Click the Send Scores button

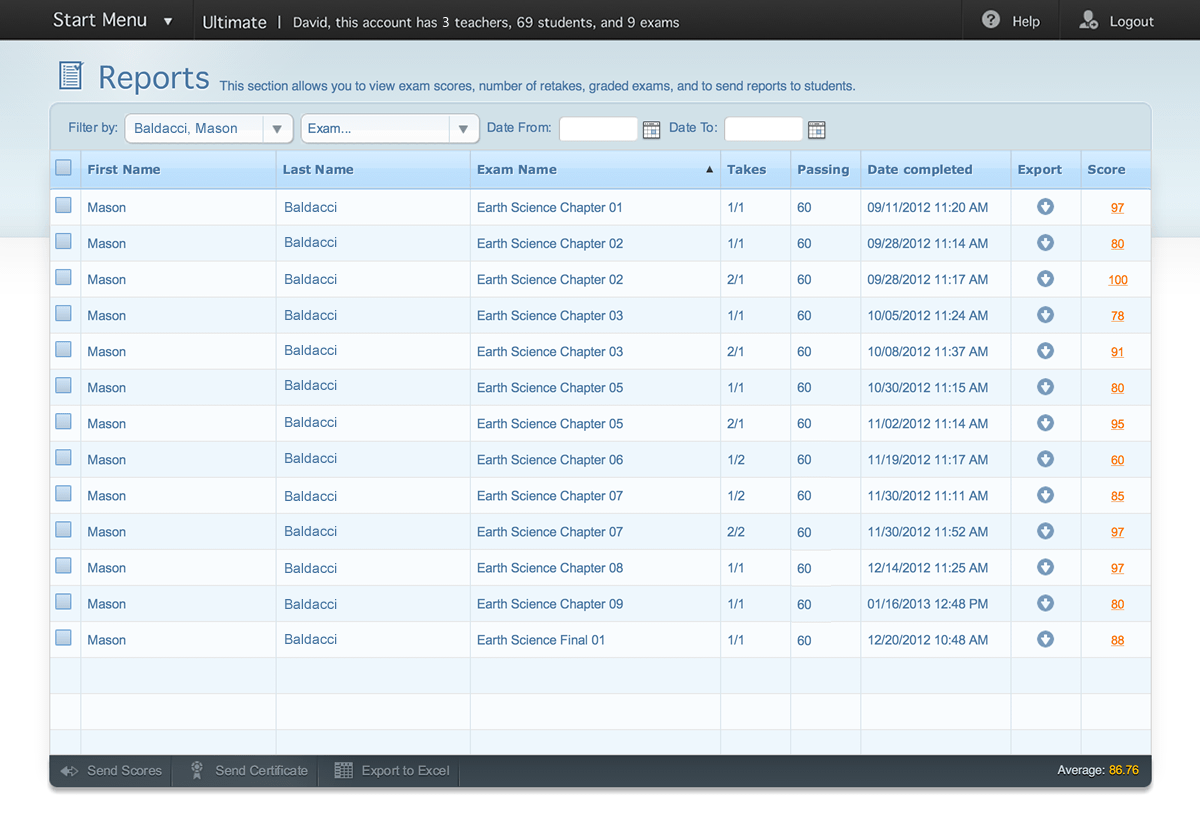pyautogui.click(x=112, y=770)
